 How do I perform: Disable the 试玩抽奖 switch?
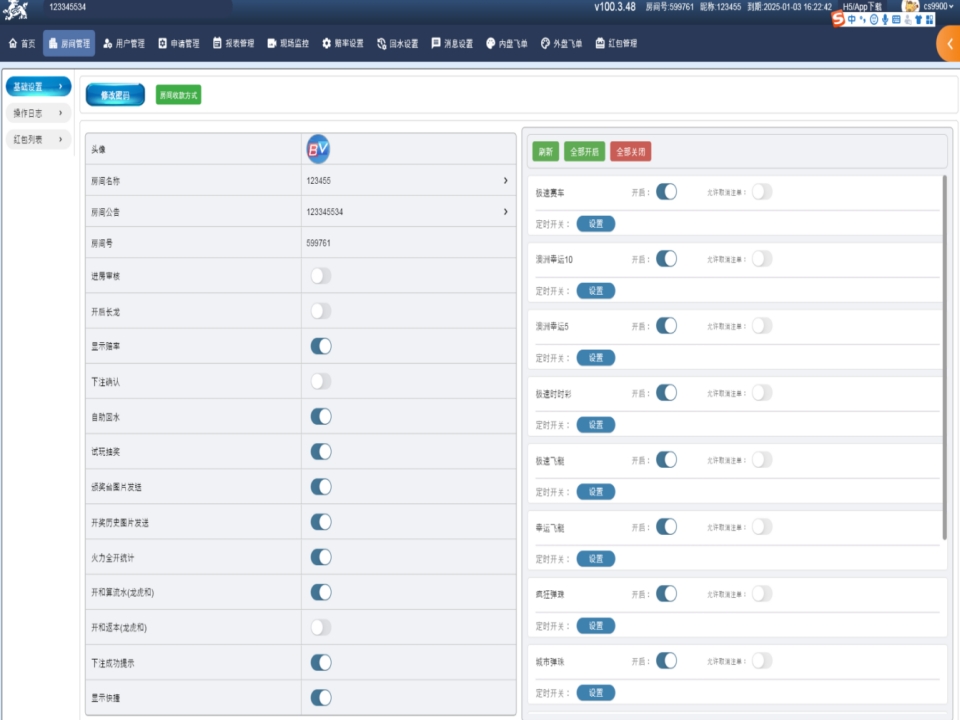(321, 452)
